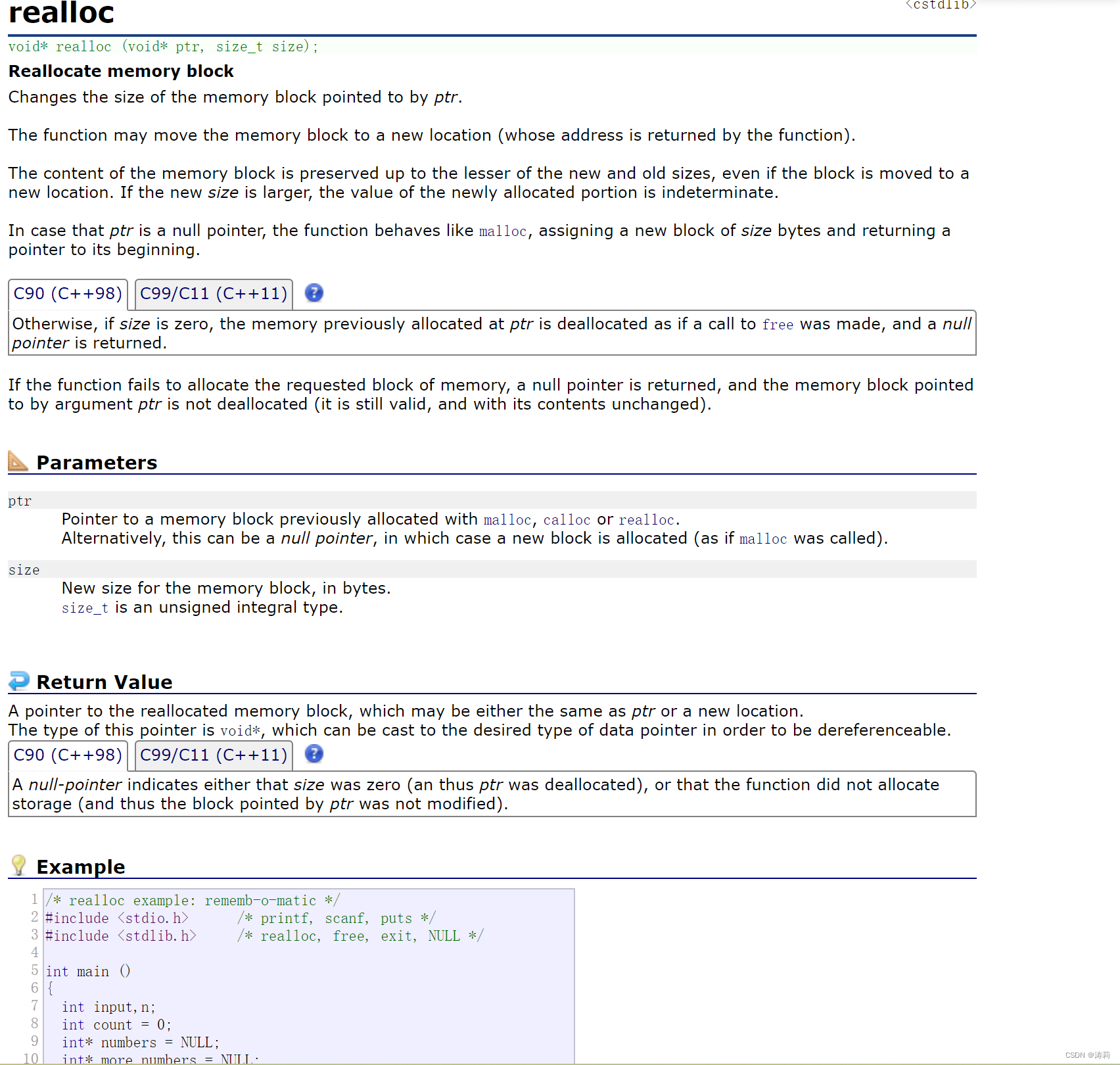Switch to the Return Value C90 (C++98) tab
Viewport: 1120px width, 1065px height.
68,755
